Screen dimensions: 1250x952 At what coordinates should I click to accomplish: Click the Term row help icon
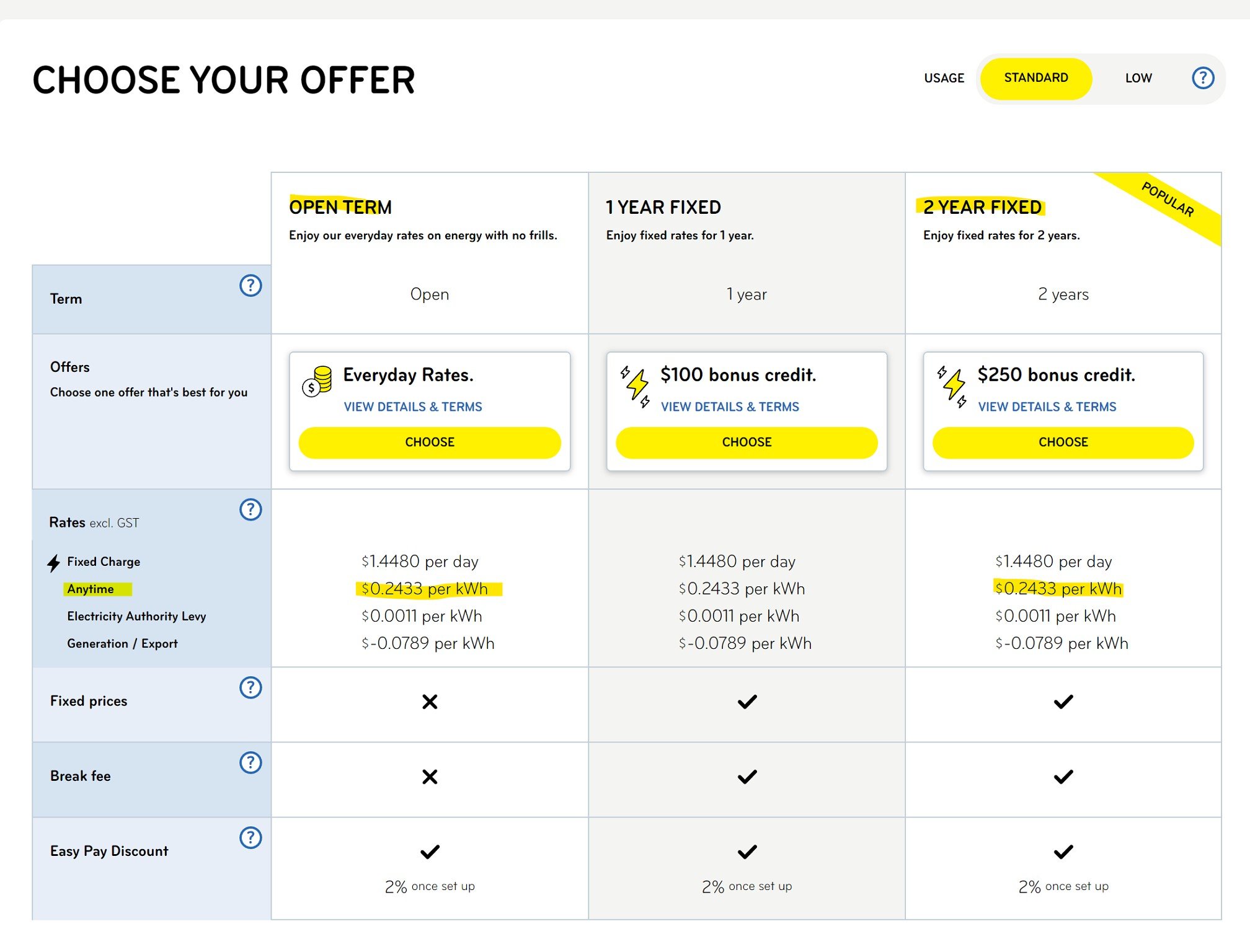(x=250, y=286)
